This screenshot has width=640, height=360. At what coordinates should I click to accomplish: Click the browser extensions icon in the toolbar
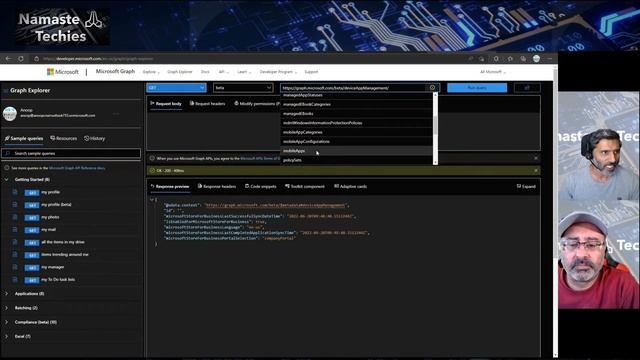496,59
